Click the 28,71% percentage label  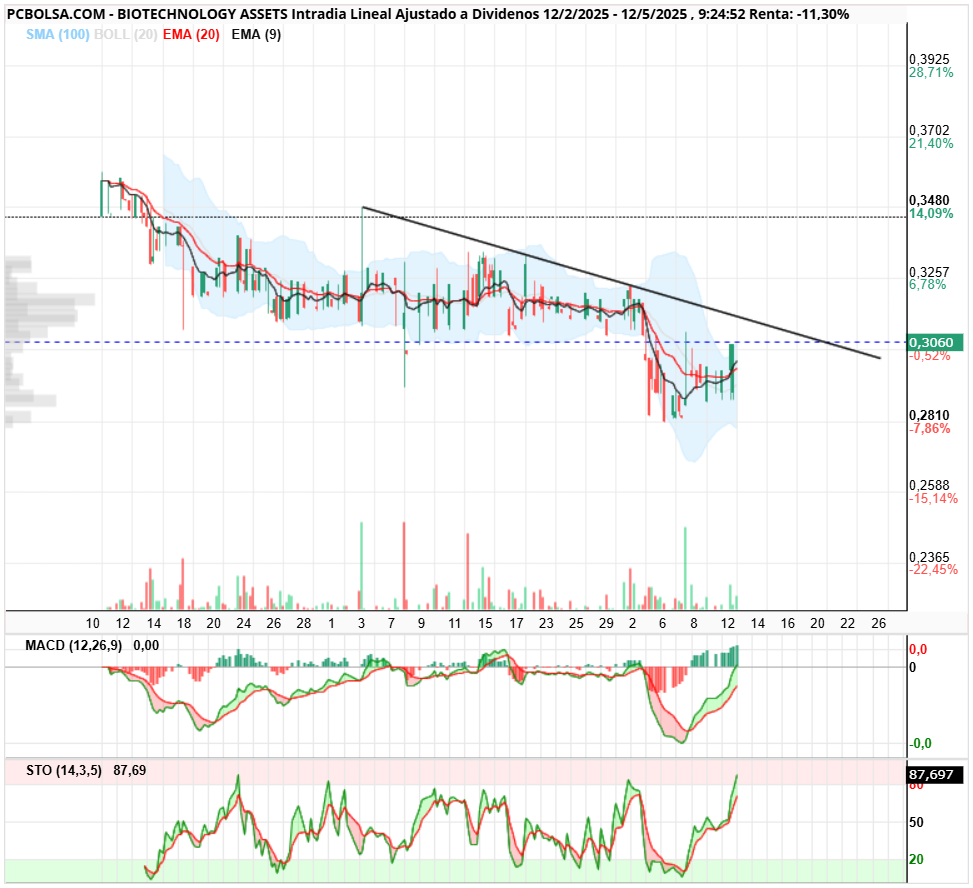(931, 73)
